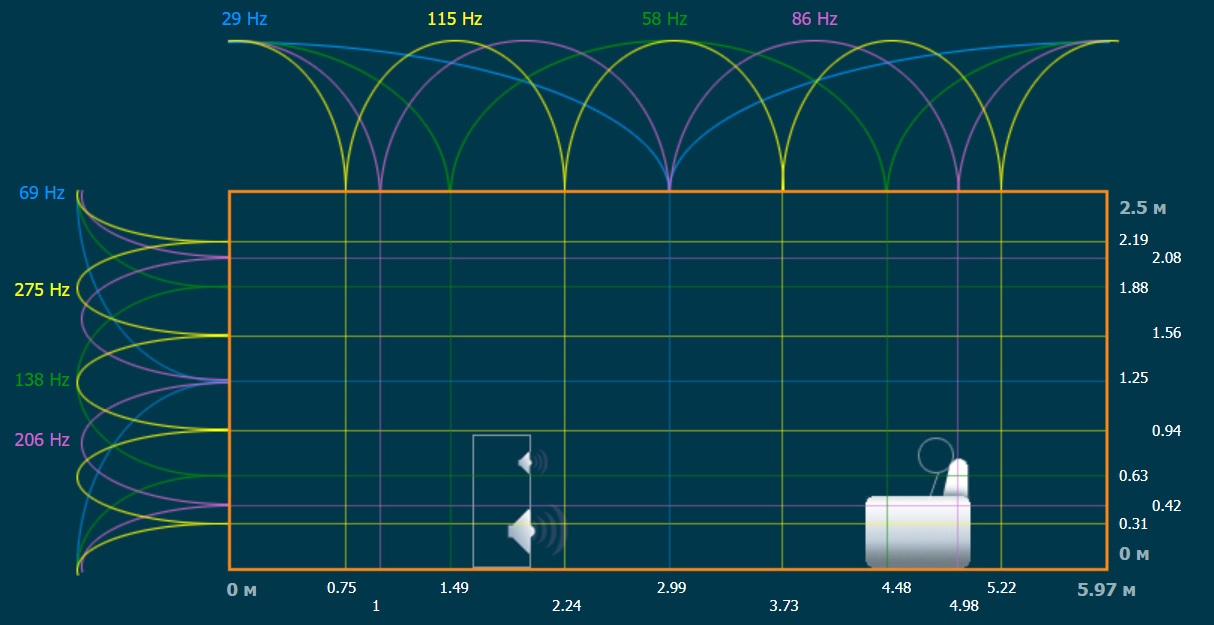Click the 0.75 distance marker
This screenshot has width=1214, height=625.
(342, 588)
